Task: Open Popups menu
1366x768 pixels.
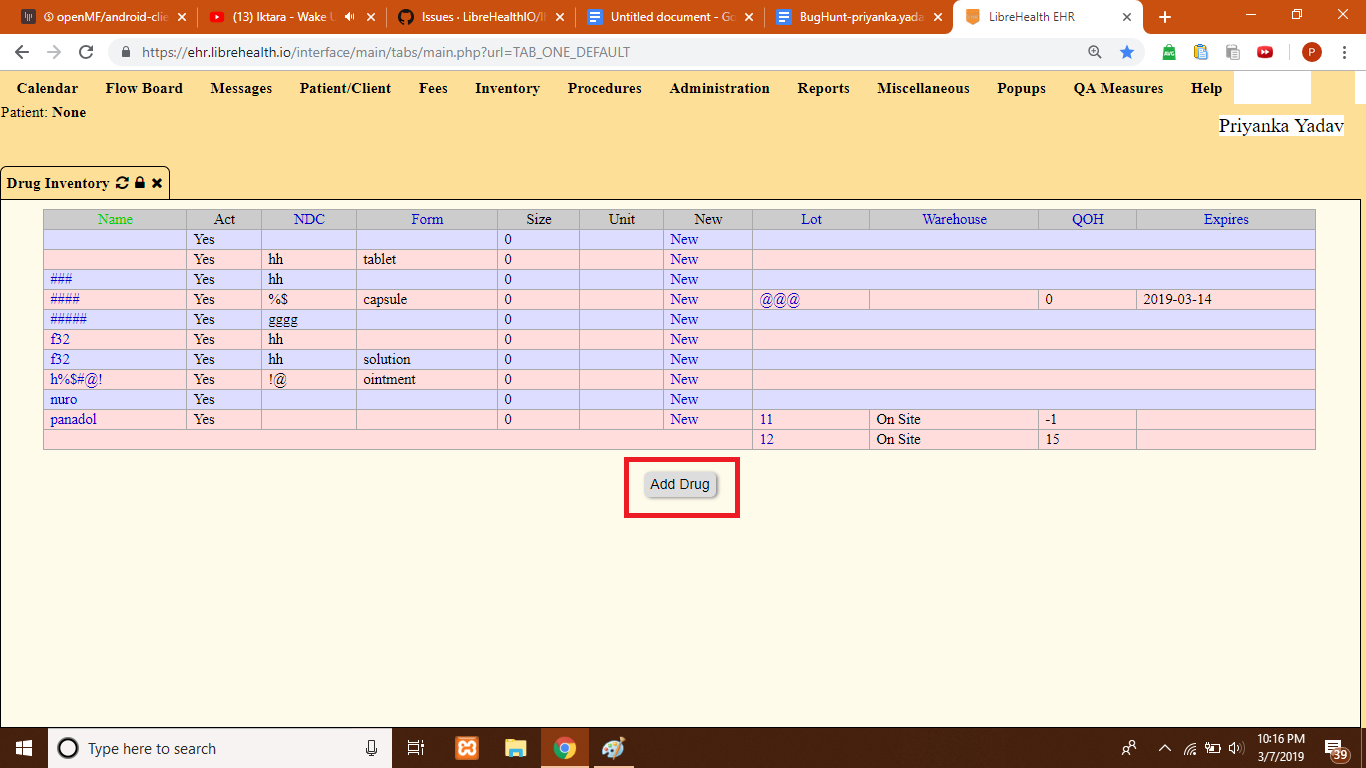Action: pos(1021,88)
